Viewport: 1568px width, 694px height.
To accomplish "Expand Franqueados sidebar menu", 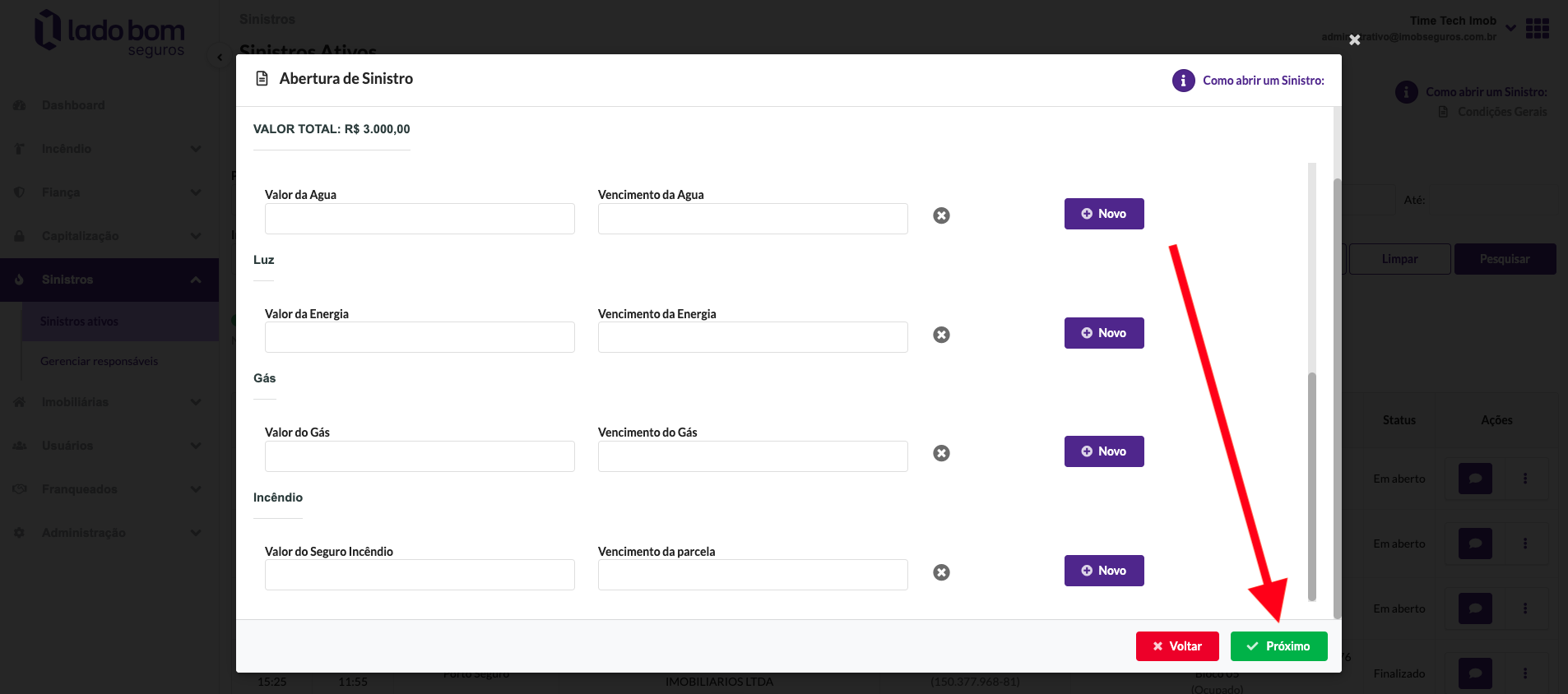I will [109, 489].
